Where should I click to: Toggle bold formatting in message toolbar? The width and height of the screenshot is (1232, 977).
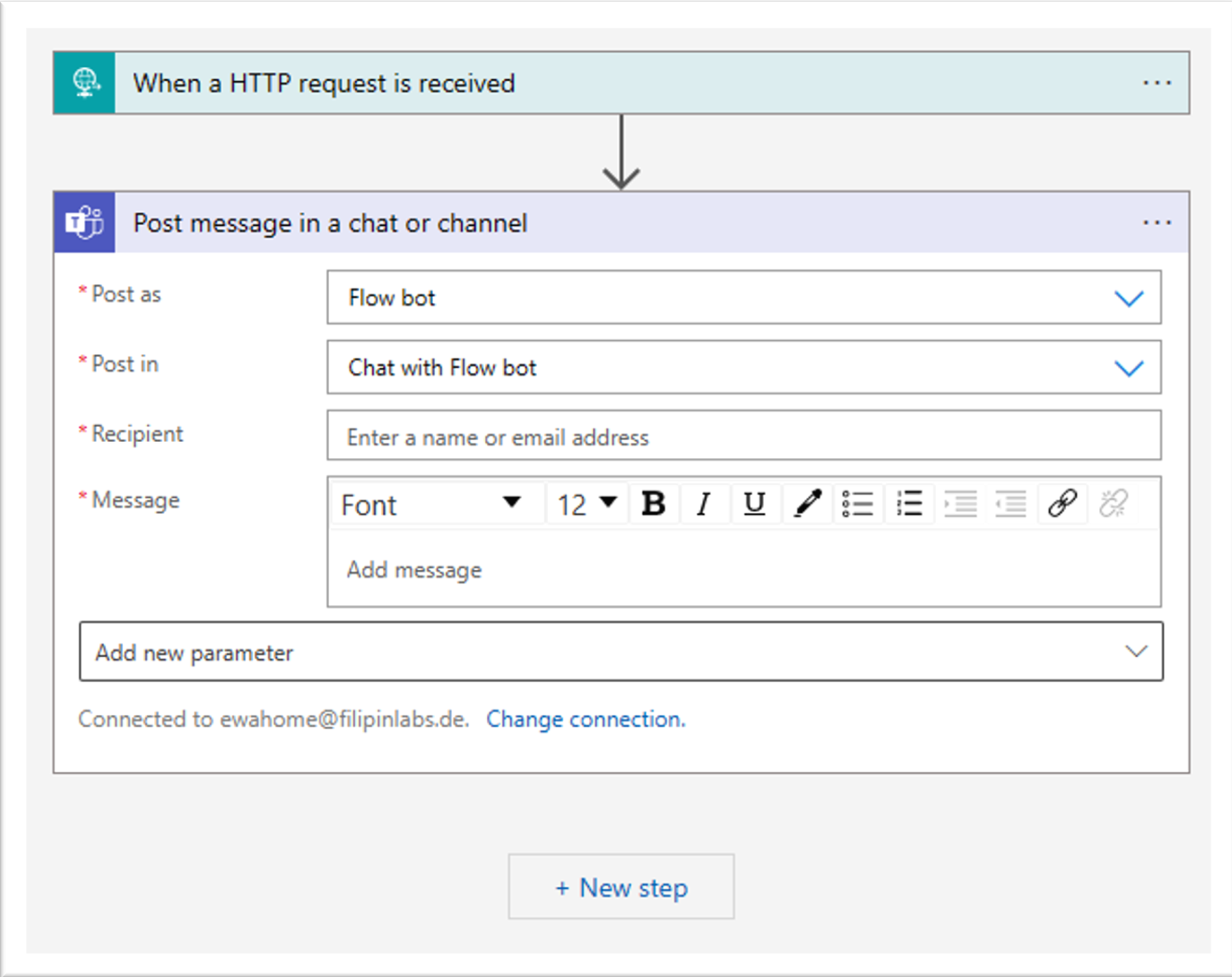tap(654, 505)
